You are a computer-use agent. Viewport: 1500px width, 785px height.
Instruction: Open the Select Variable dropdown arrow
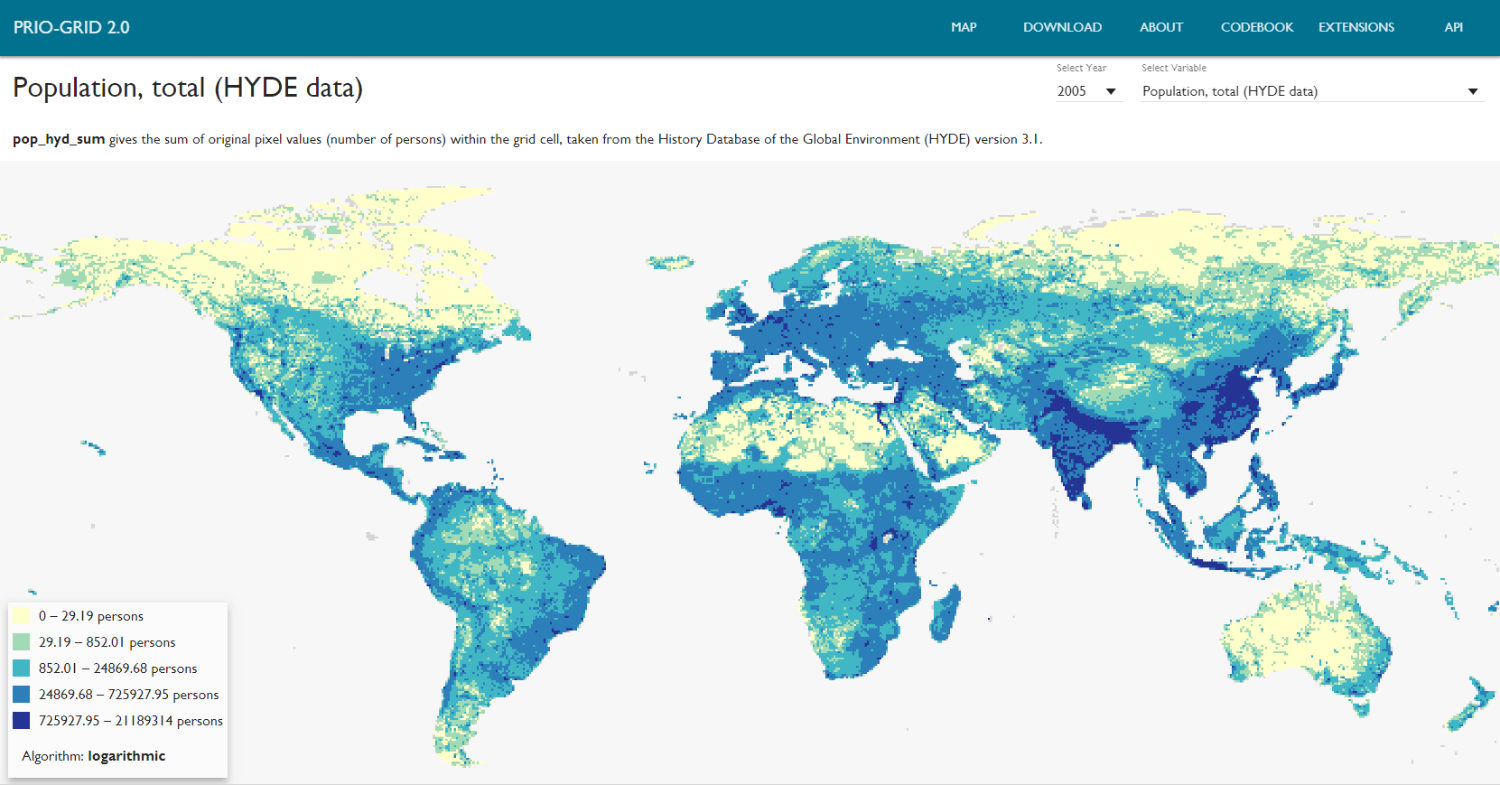1472,92
